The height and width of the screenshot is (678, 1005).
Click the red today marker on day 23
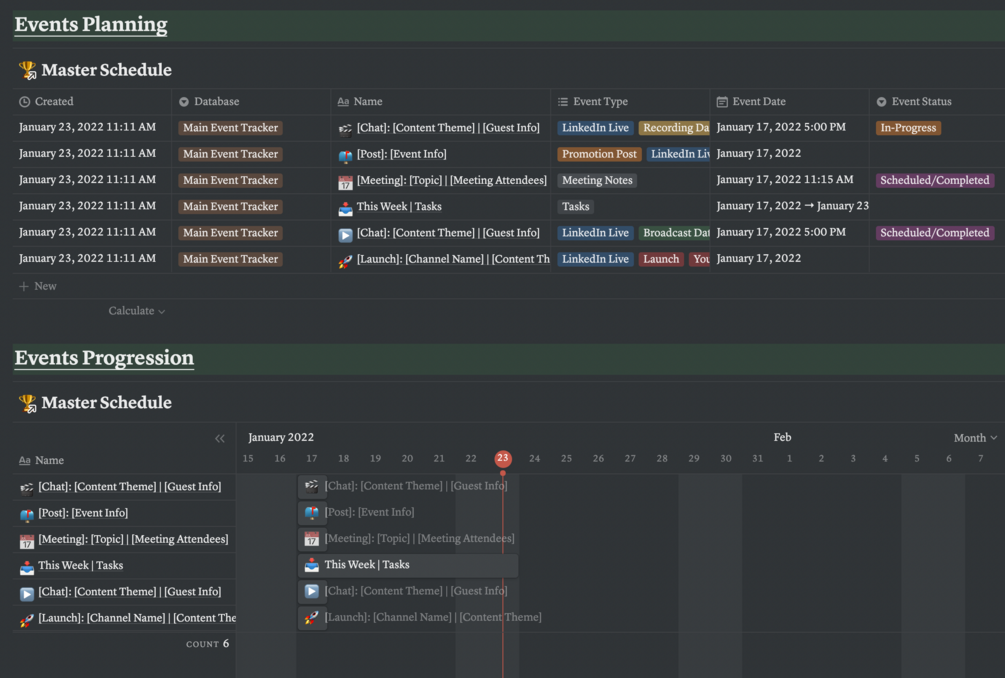pyautogui.click(x=503, y=458)
